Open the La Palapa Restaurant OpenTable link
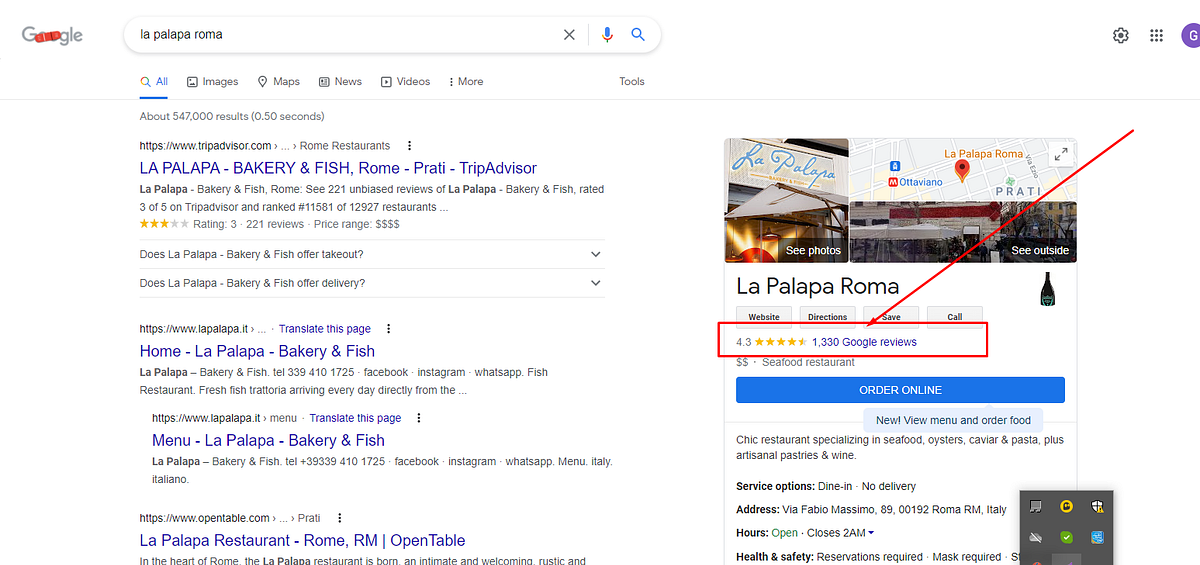 [302, 540]
